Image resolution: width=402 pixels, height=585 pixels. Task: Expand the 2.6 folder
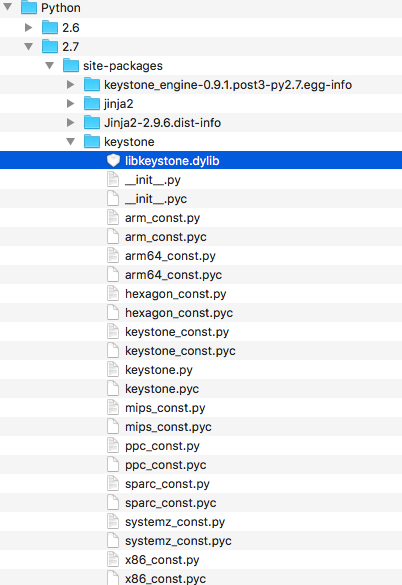click(28, 27)
